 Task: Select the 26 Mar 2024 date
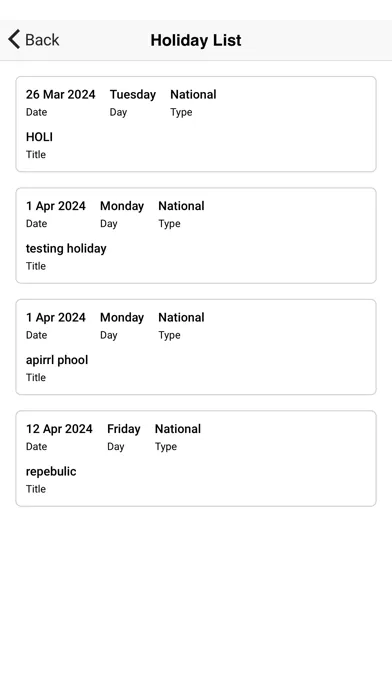60,95
